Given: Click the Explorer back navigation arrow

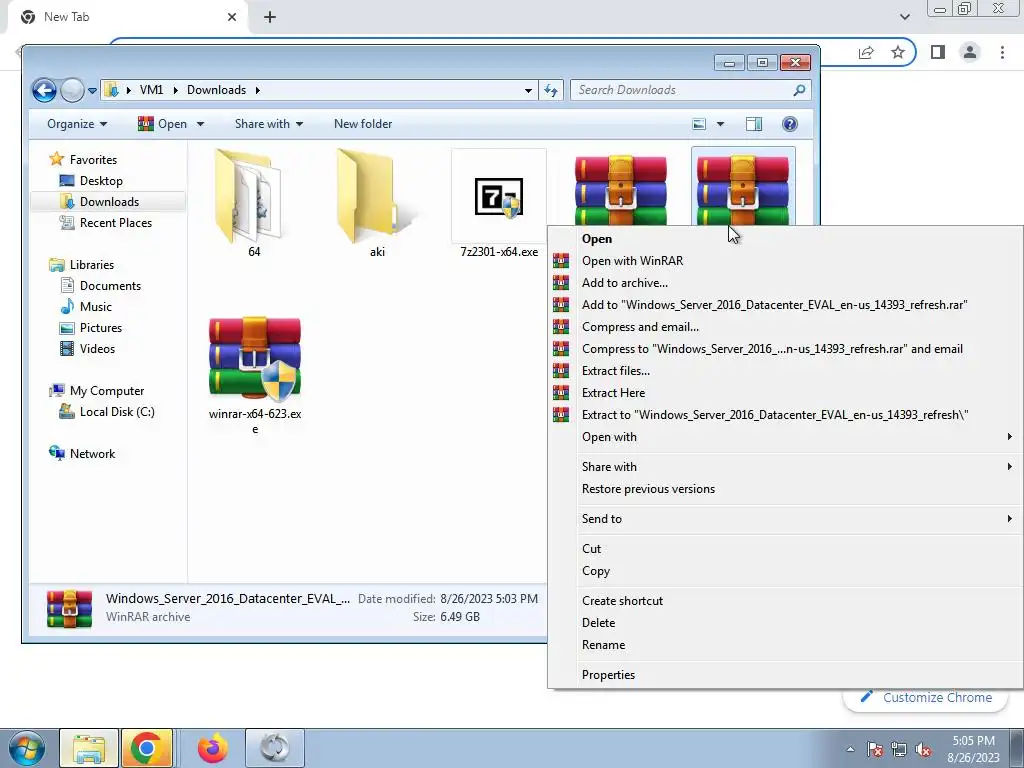Looking at the screenshot, I should (44, 90).
